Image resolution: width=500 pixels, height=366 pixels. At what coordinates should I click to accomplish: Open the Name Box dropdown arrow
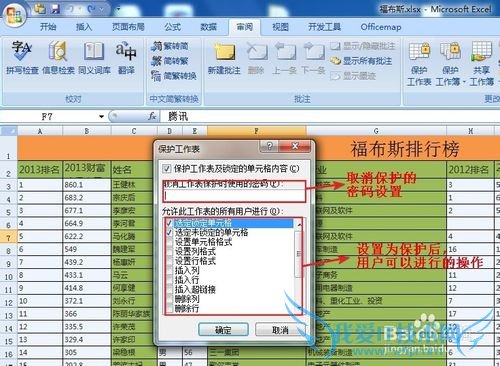click(x=101, y=117)
